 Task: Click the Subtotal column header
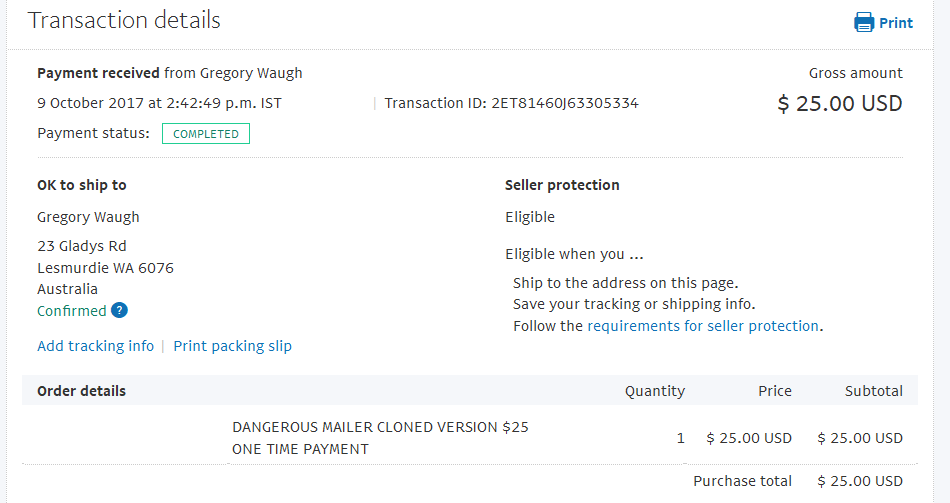[x=874, y=391]
